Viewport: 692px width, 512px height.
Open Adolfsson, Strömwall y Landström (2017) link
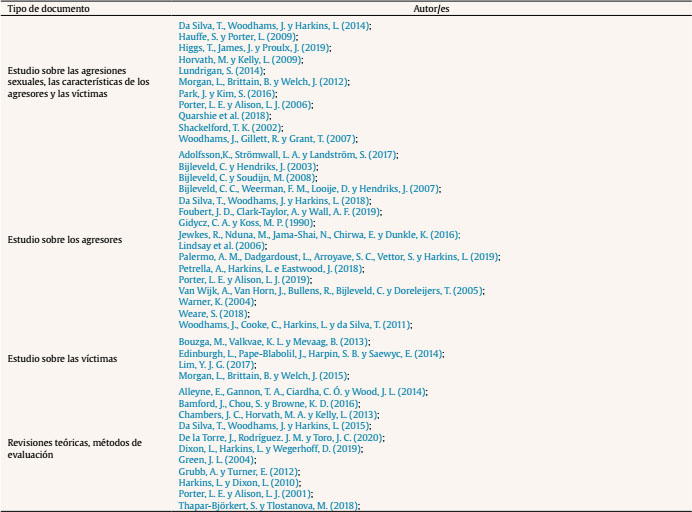(288, 155)
